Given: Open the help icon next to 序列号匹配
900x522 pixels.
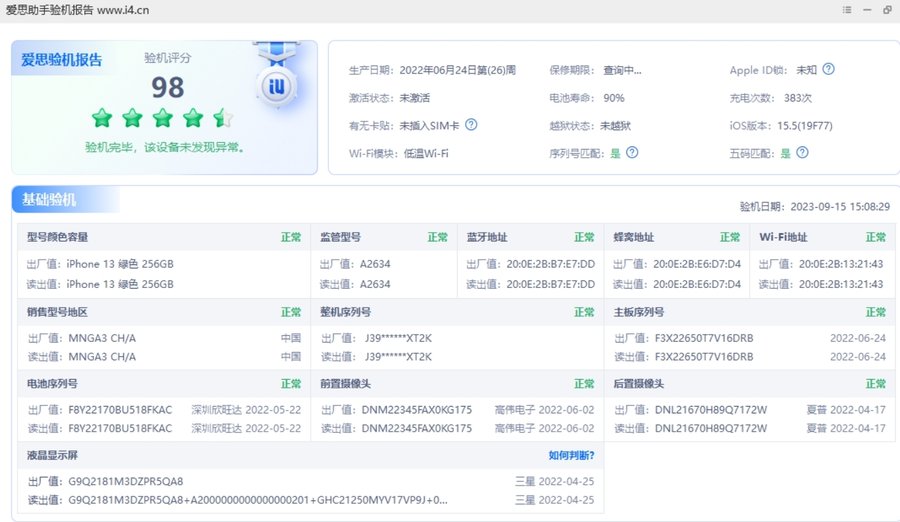Looking at the screenshot, I should click(x=632, y=152).
